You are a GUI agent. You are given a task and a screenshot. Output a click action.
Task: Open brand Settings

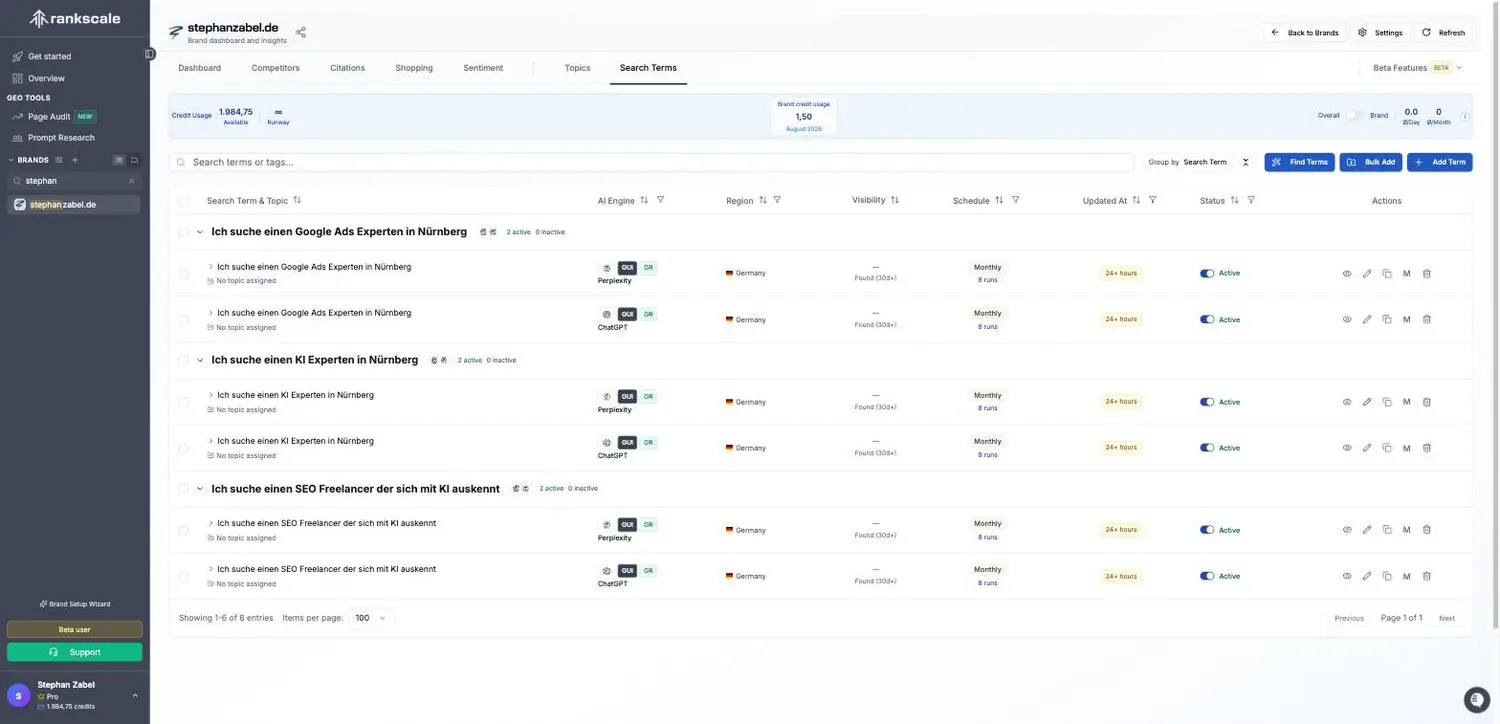1380,33
